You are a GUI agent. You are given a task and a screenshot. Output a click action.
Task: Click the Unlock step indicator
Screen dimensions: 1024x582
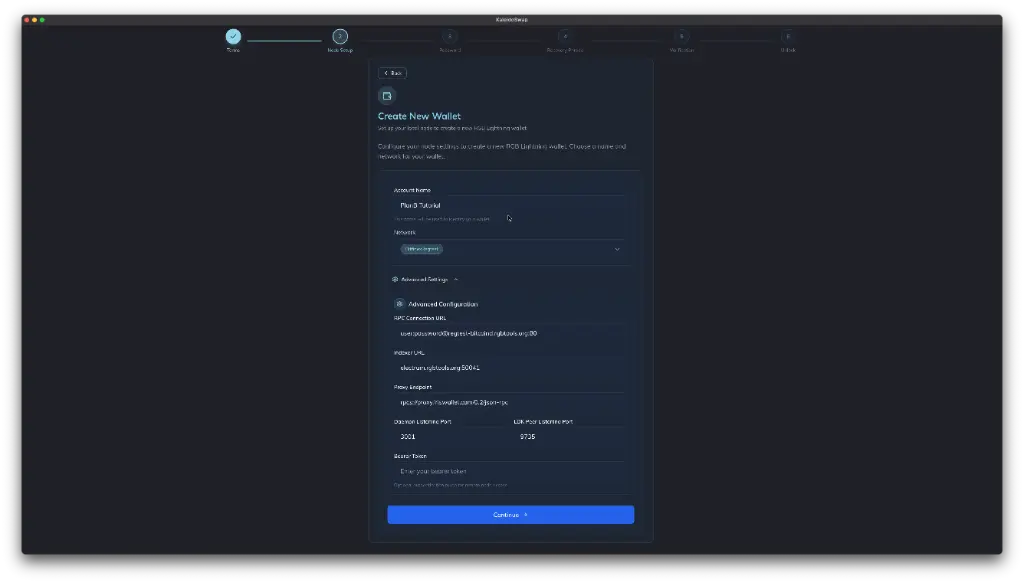(x=788, y=37)
